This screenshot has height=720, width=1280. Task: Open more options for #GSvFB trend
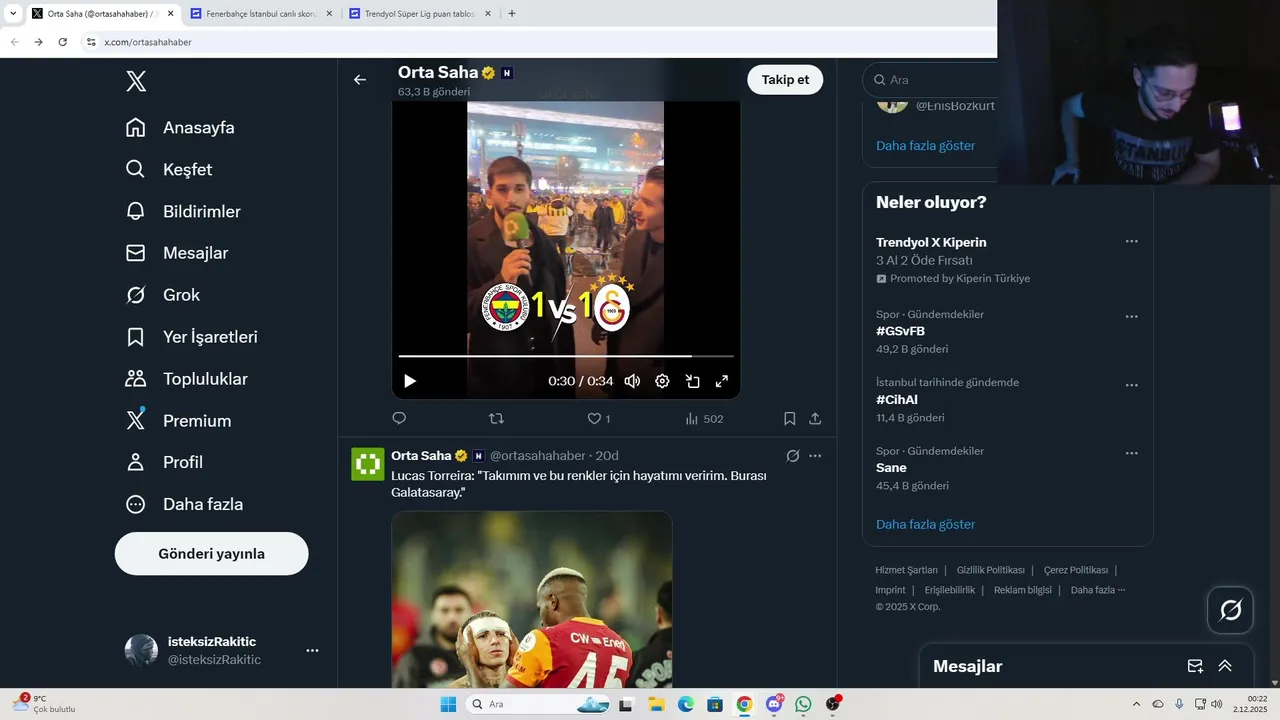tap(1132, 317)
